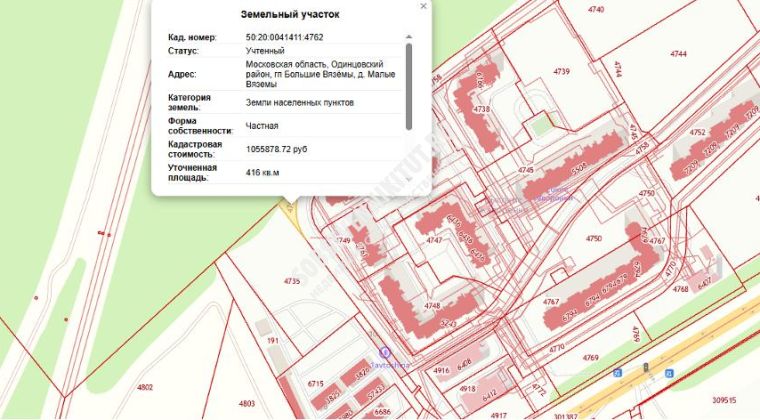
Task: Select parcel 4738 building on the map
Action: pos(481,109)
